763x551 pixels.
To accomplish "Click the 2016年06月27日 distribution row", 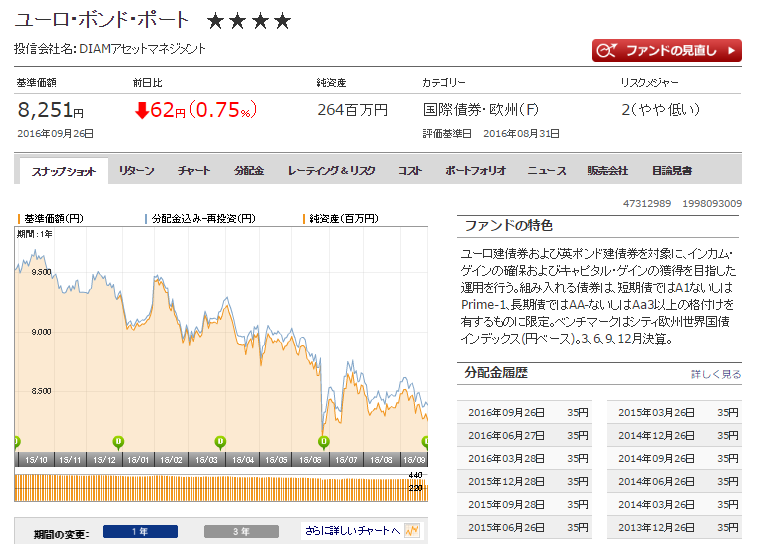I will point(524,435).
